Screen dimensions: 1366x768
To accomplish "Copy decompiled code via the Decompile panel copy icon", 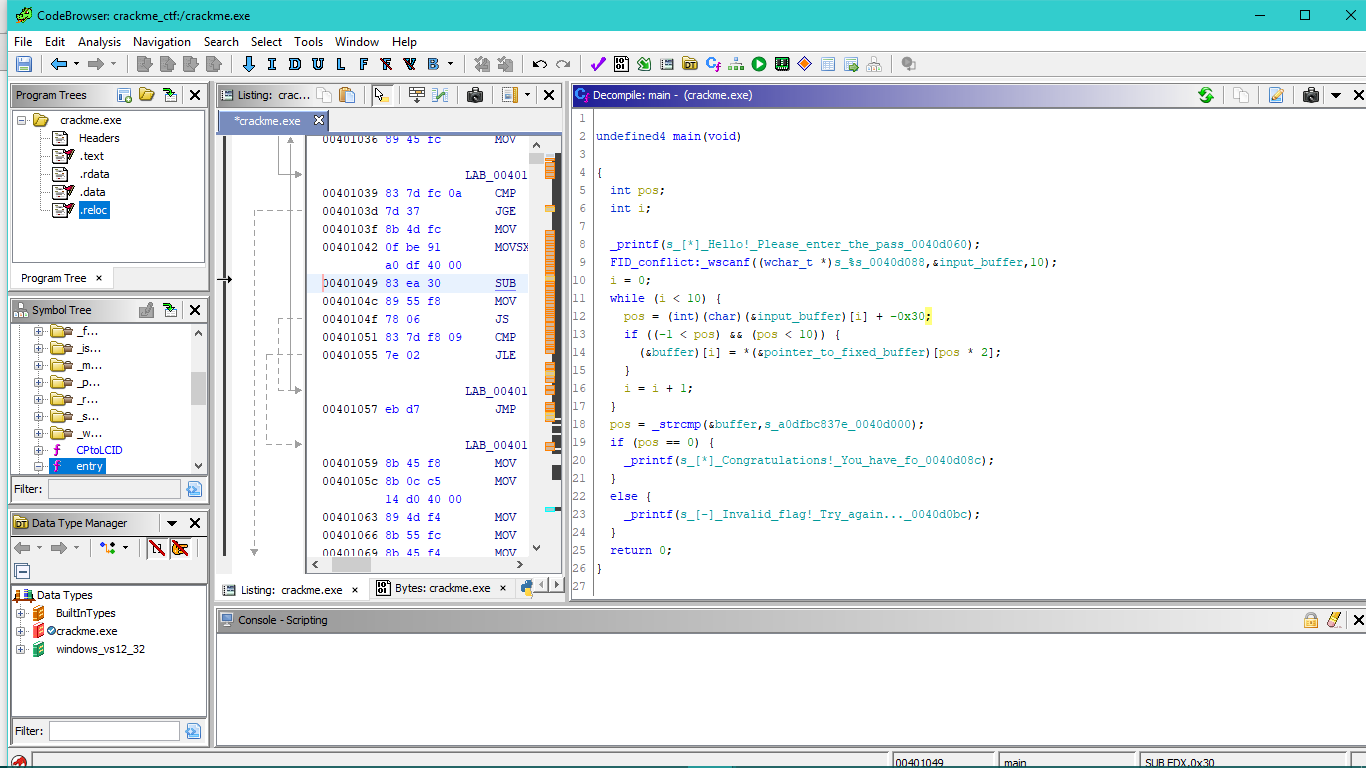I will (1240, 95).
